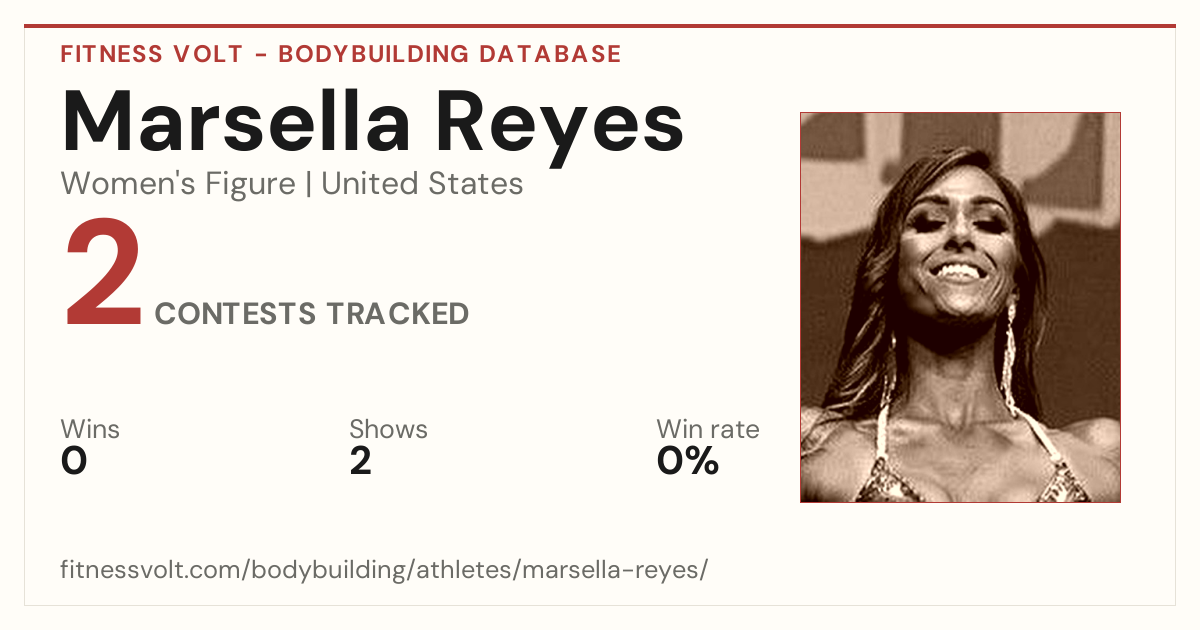Click the Win rate stat label
Screen dimensions: 1200x630
[x=708, y=429]
